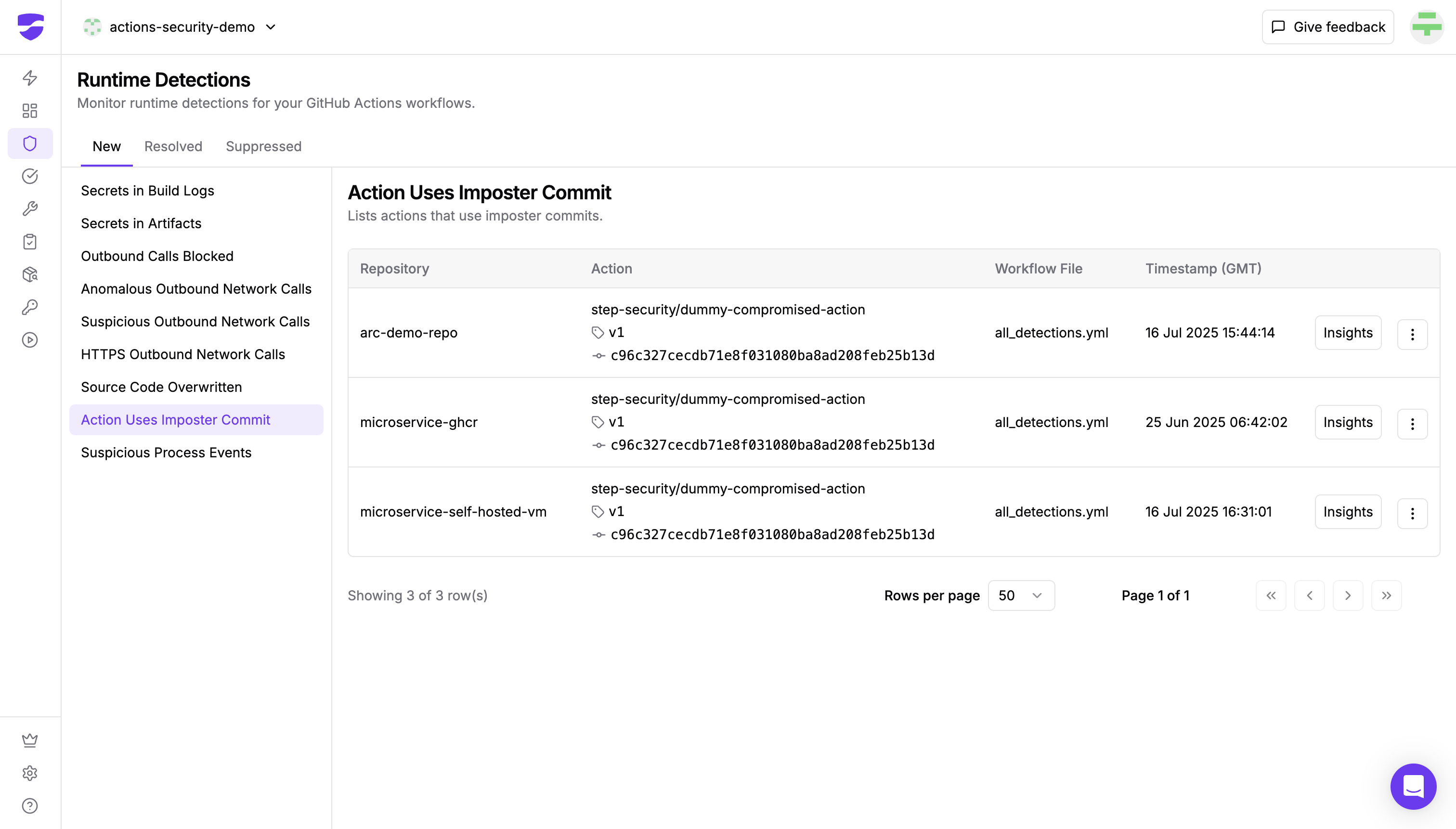Click the play circle sidebar icon
The image size is (1456, 829).
tap(29, 340)
